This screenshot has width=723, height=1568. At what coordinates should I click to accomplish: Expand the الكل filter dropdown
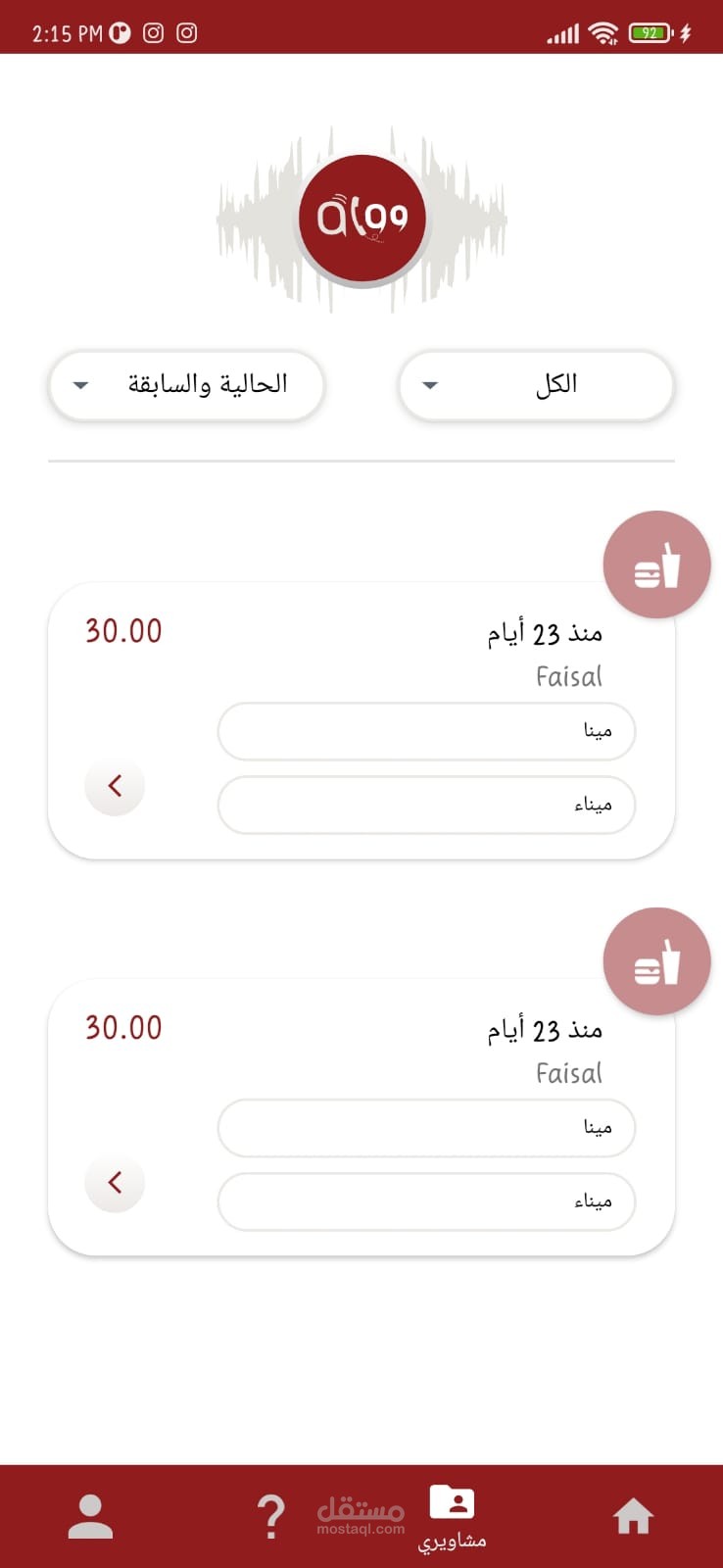(536, 385)
